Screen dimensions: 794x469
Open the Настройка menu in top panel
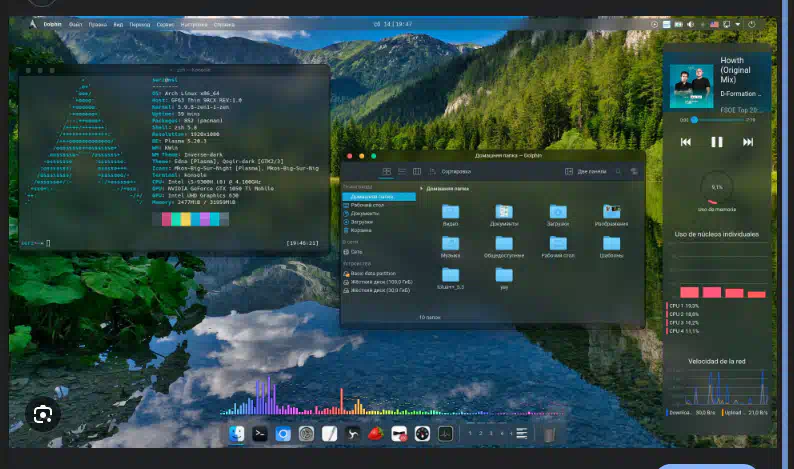194,24
